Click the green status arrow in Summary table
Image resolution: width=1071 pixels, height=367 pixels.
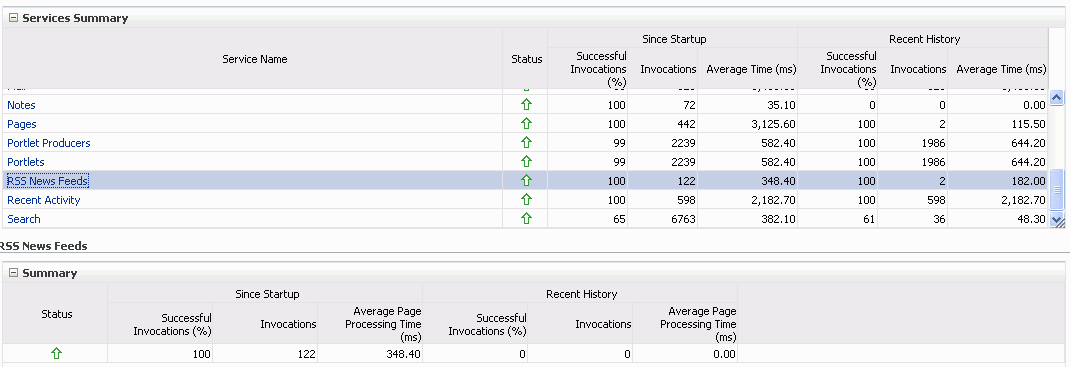[x=56, y=353]
